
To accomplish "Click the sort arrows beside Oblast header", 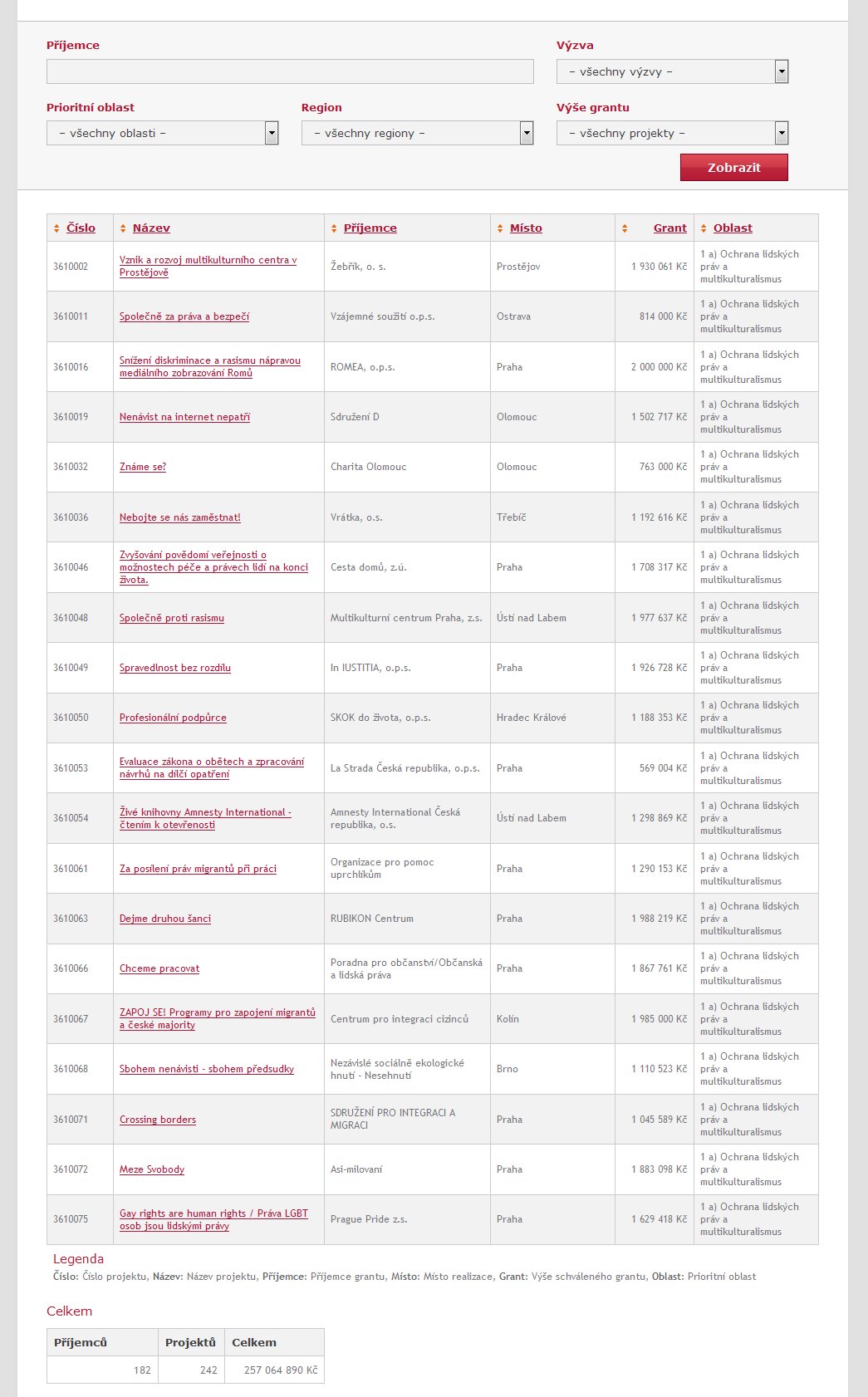I will click(x=704, y=228).
